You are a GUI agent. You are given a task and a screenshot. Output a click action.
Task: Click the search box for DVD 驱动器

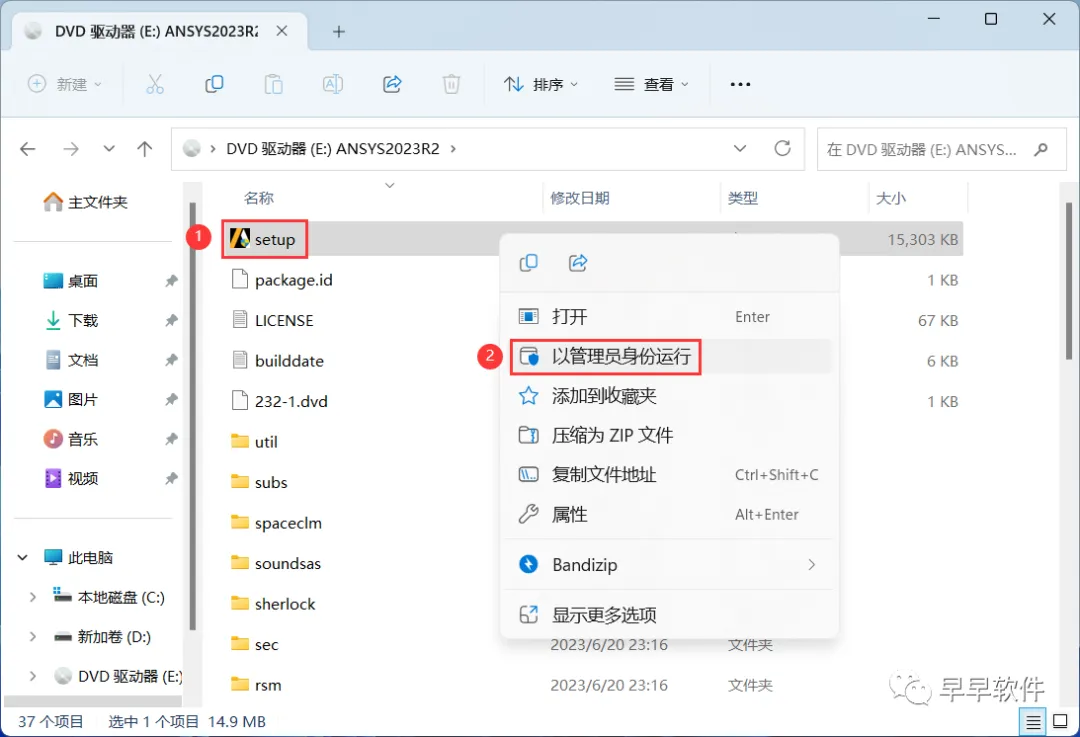[x=942, y=149]
